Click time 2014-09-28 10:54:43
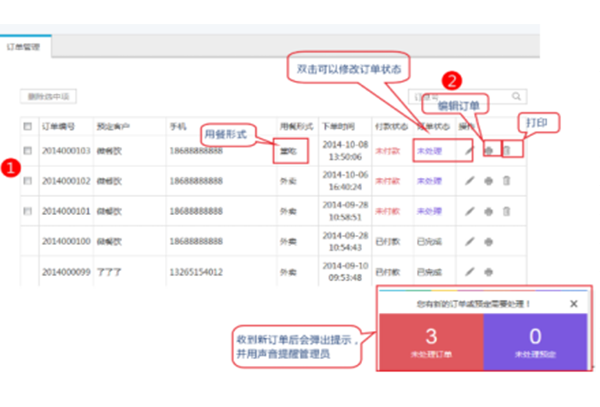This screenshot has height=407, width=600. click(x=345, y=241)
